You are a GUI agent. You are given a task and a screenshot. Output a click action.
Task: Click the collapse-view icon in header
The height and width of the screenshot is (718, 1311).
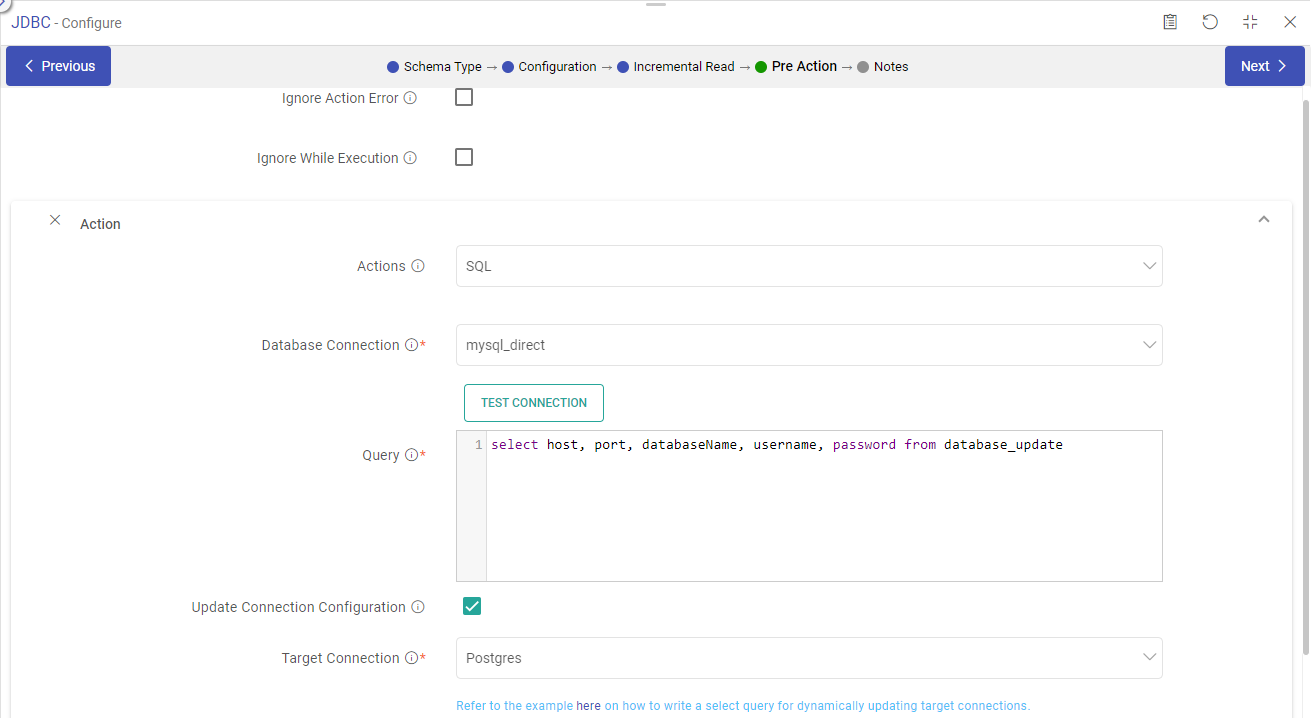pos(1249,21)
